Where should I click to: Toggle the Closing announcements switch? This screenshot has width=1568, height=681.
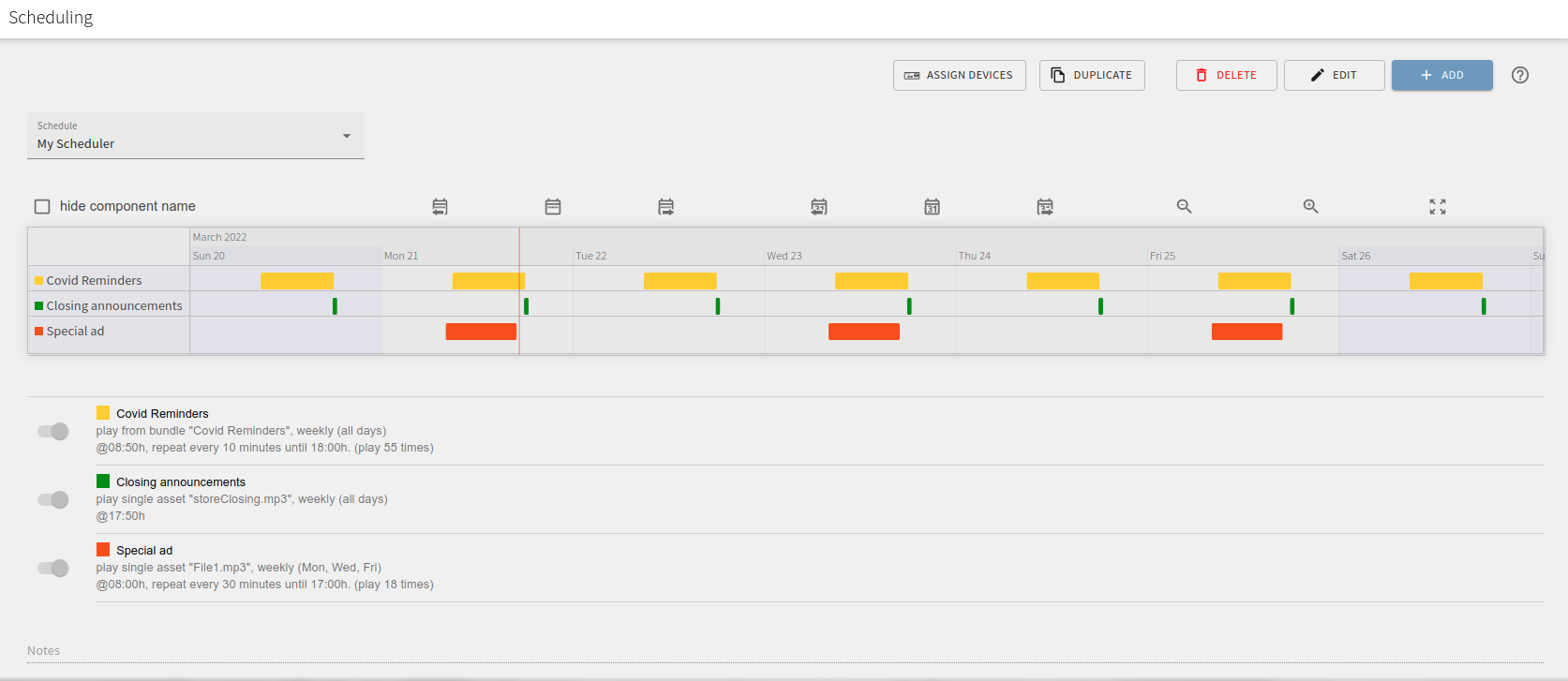click(53, 499)
